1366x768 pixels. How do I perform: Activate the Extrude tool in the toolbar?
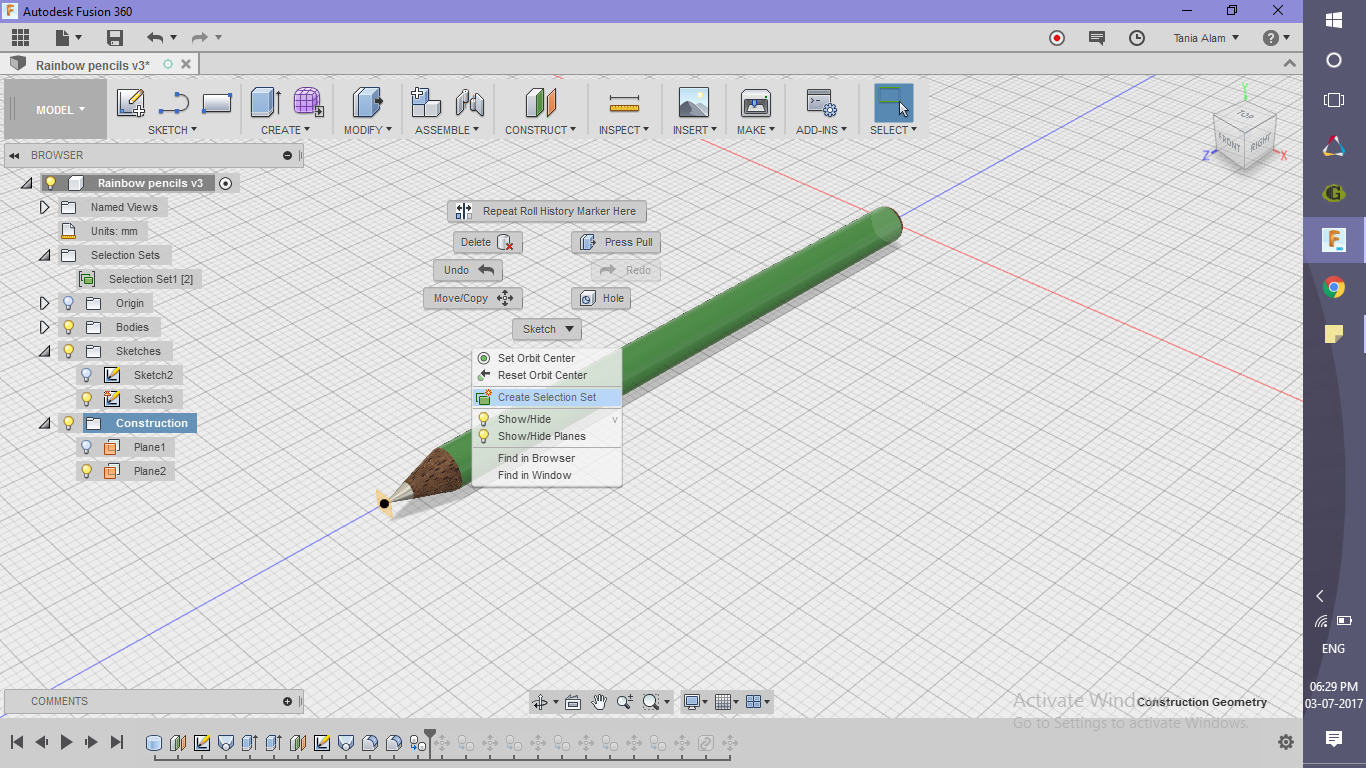(265, 103)
